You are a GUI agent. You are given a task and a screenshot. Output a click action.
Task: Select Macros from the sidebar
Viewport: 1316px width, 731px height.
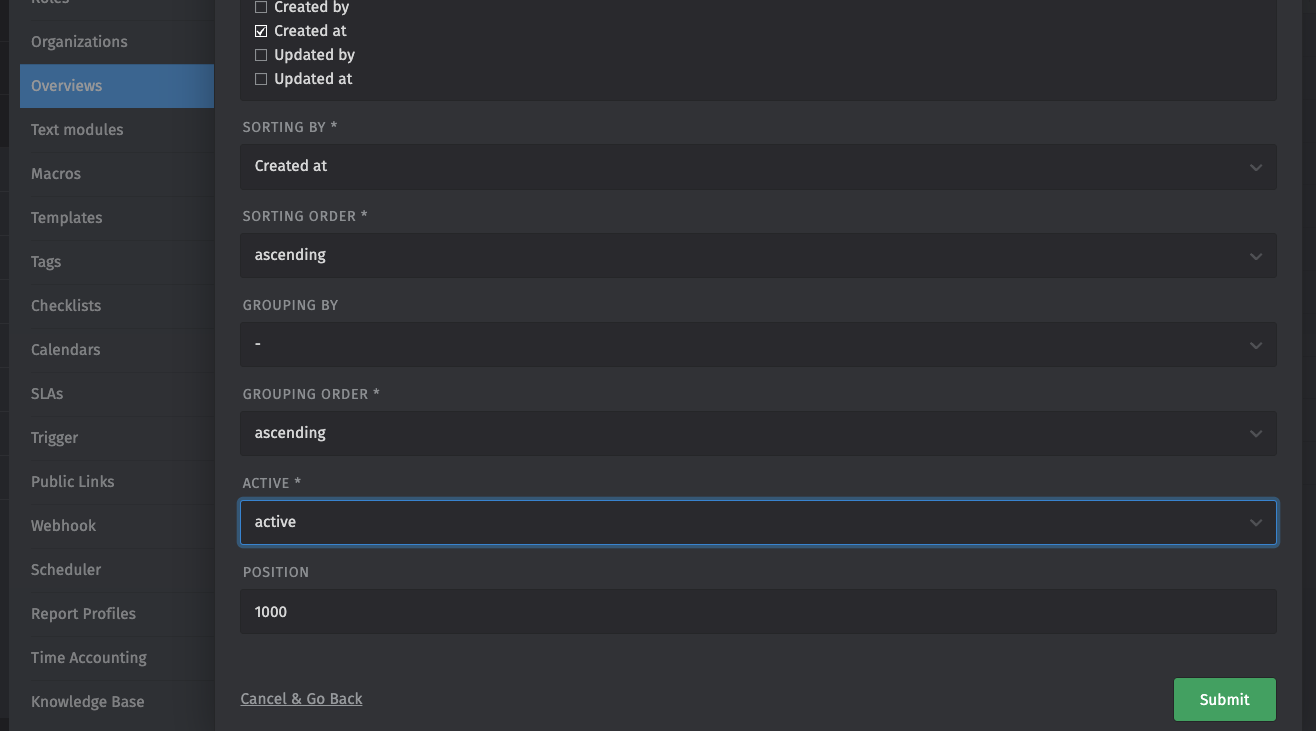pyautogui.click(x=56, y=174)
